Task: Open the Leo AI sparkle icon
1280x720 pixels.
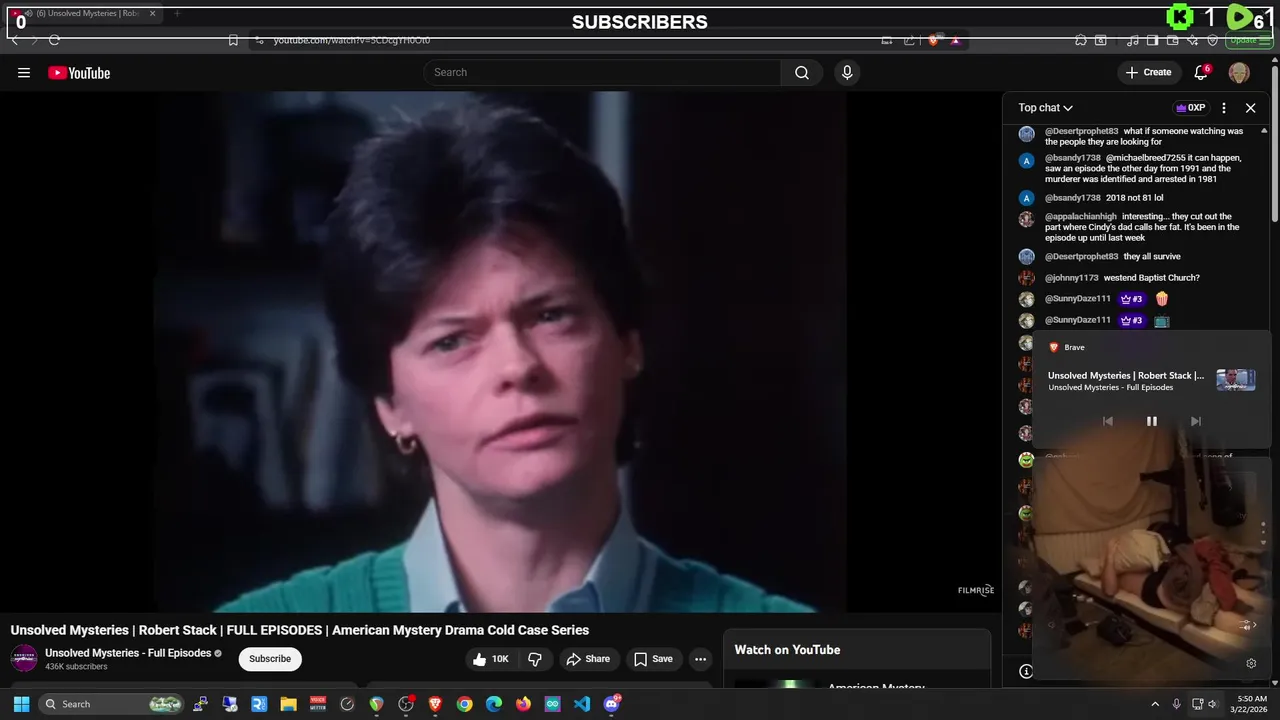Action: click(x=1193, y=40)
